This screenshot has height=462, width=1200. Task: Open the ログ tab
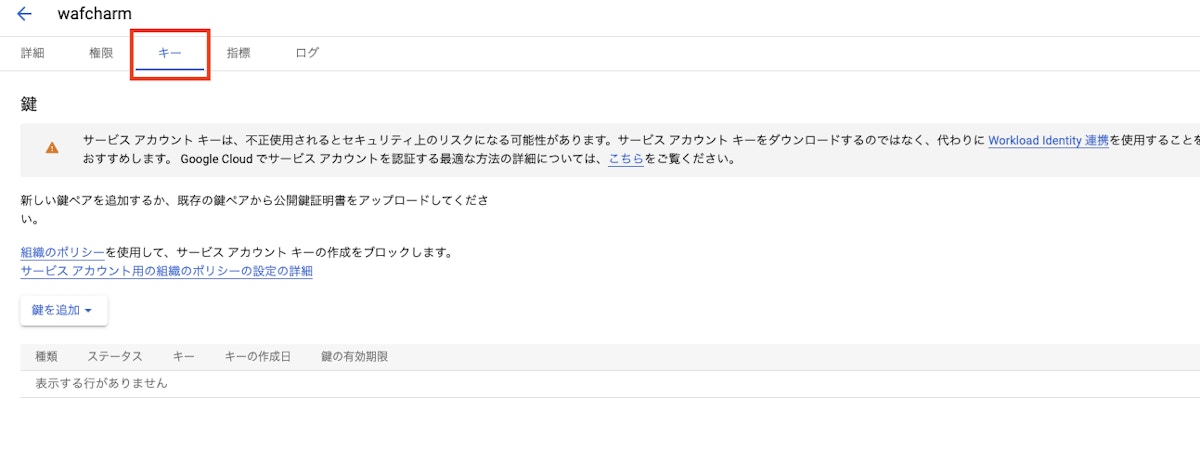coord(307,53)
